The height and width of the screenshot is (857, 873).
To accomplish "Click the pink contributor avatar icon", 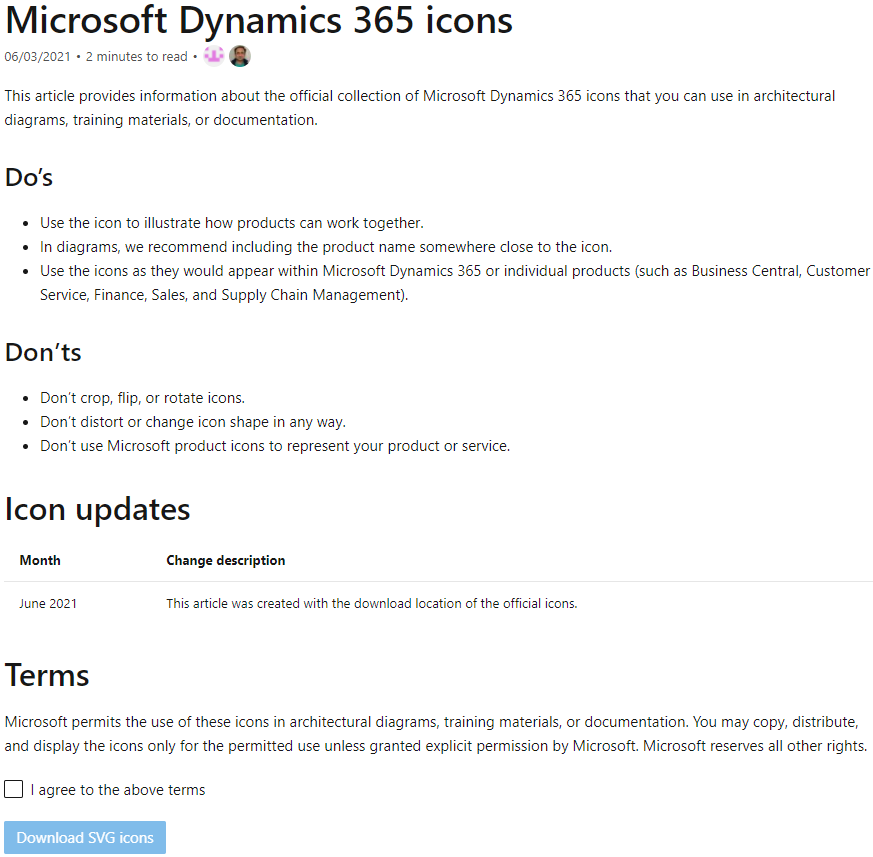I will coord(213,56).
